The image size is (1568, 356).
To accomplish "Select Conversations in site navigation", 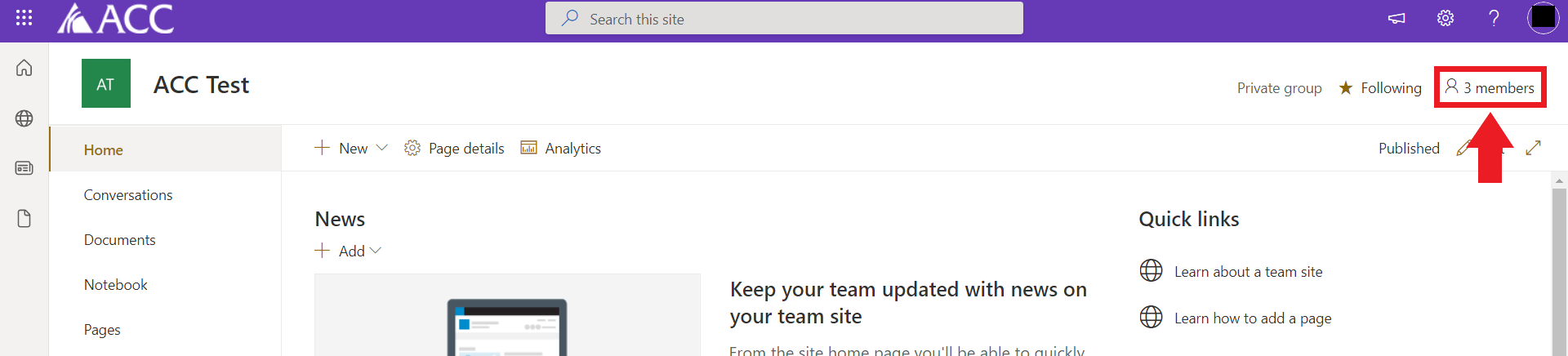I will click(128, 195).
